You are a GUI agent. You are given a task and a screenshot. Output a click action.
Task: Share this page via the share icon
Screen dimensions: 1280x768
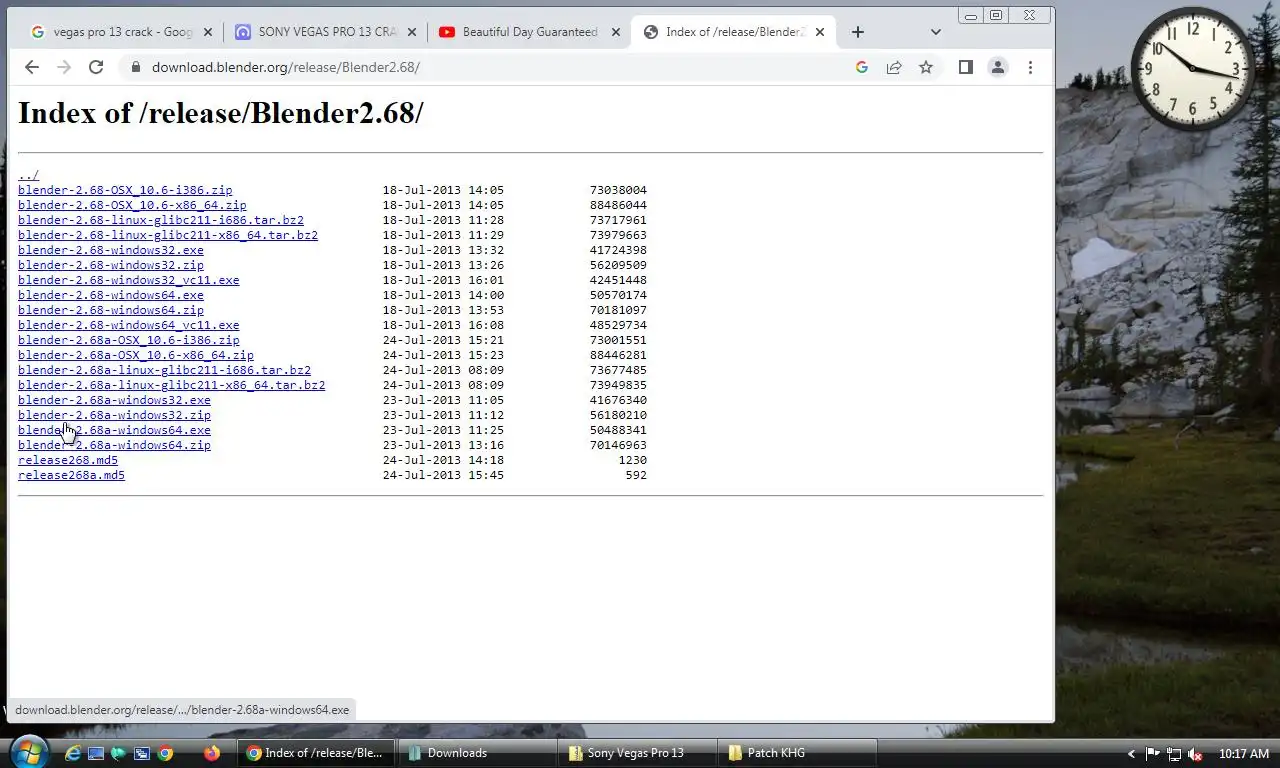(x=894, y=67)
